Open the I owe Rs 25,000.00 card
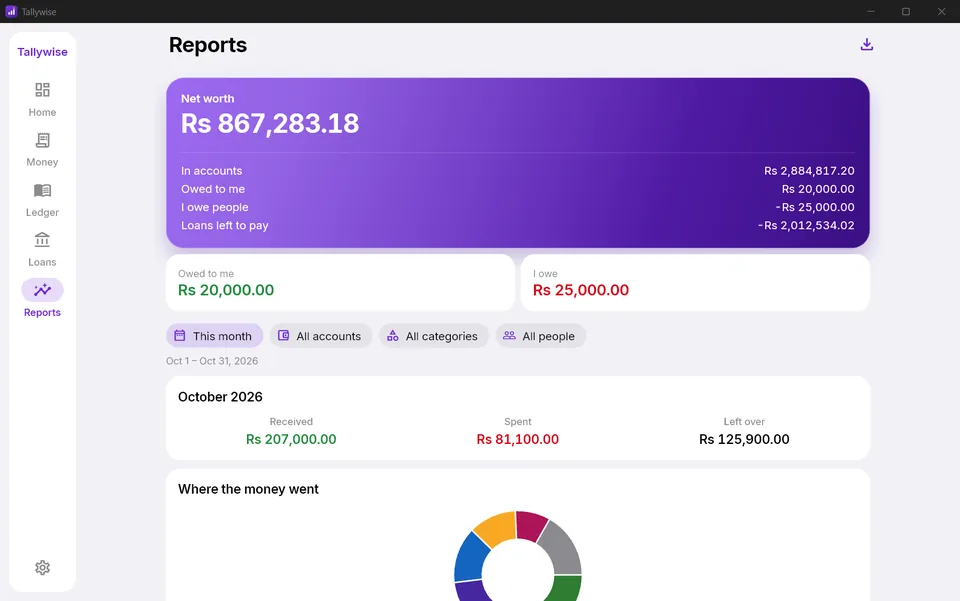The width and height of the screenshot is (960, 601). 695,283
